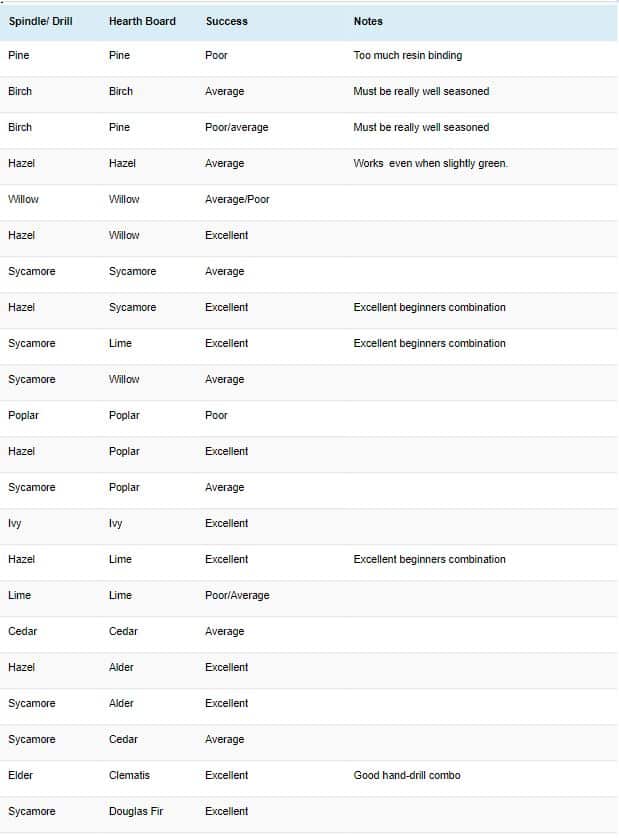
Task: Select "Lime" in the Spindle/ Drill column
Action: point(19,595)
